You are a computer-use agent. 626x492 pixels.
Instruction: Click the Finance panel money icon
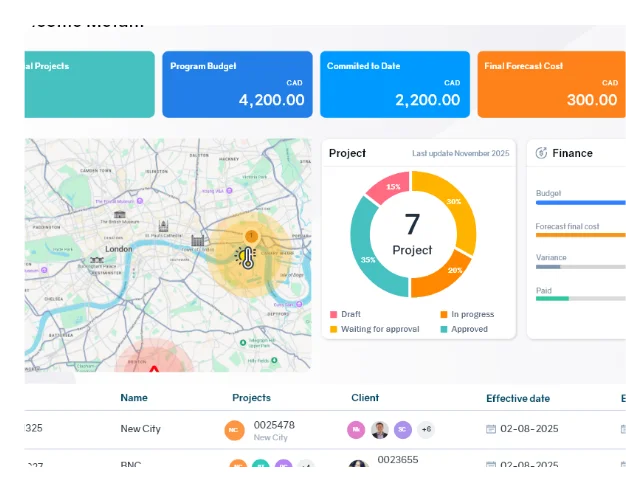541,153
